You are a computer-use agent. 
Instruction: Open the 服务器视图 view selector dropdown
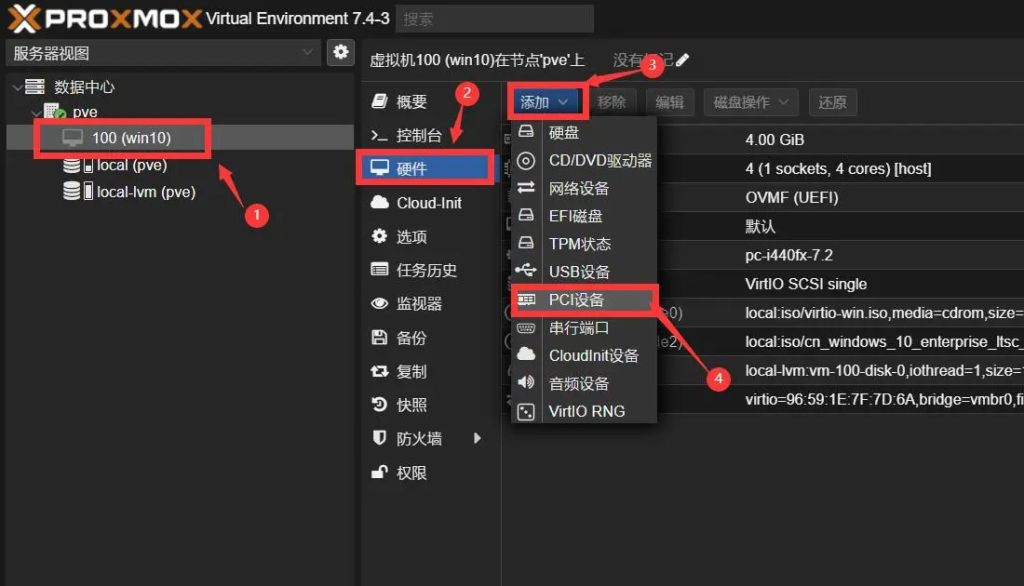coord(163,53)
